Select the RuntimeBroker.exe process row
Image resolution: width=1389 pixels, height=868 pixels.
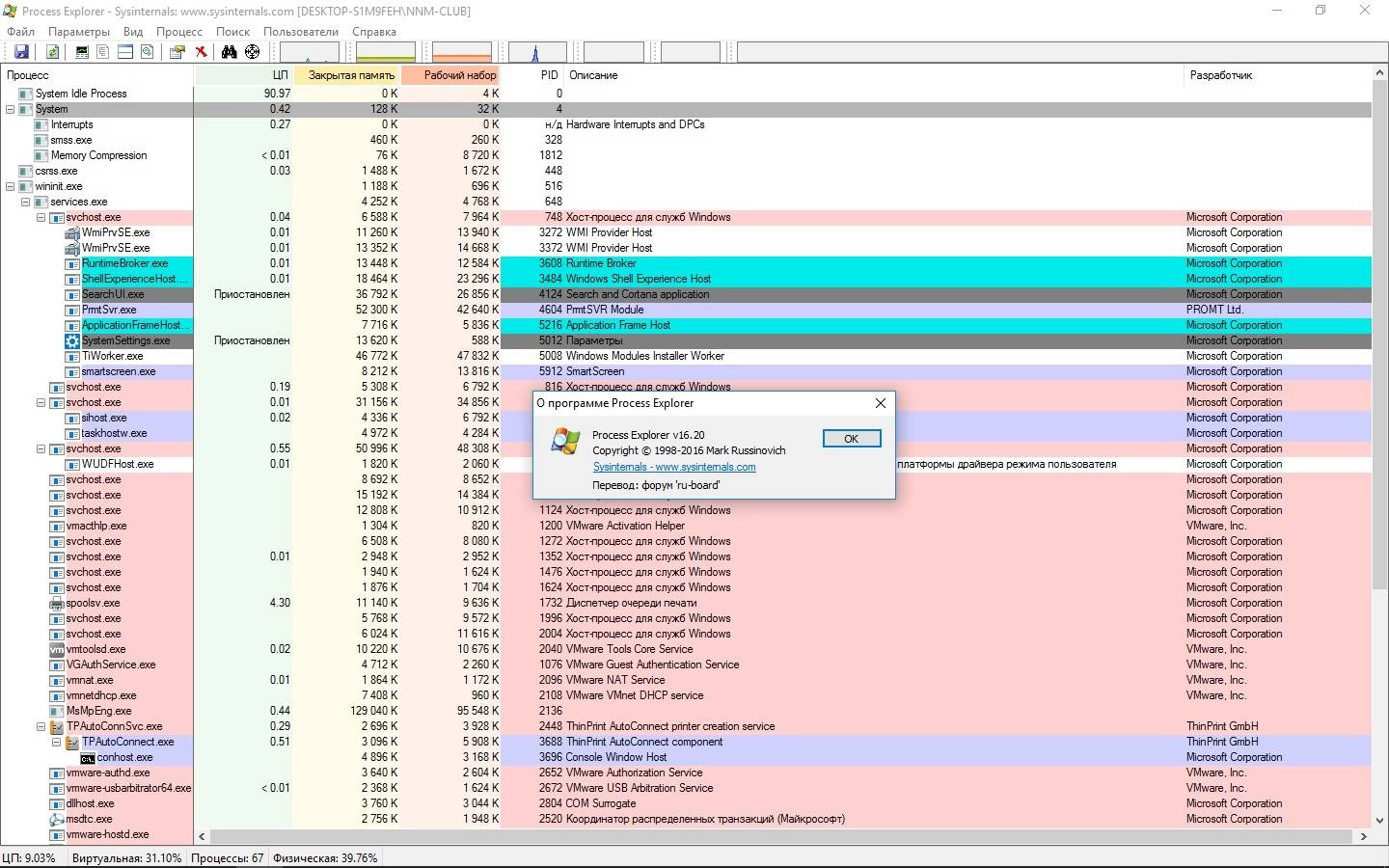[x=686, y=263]
